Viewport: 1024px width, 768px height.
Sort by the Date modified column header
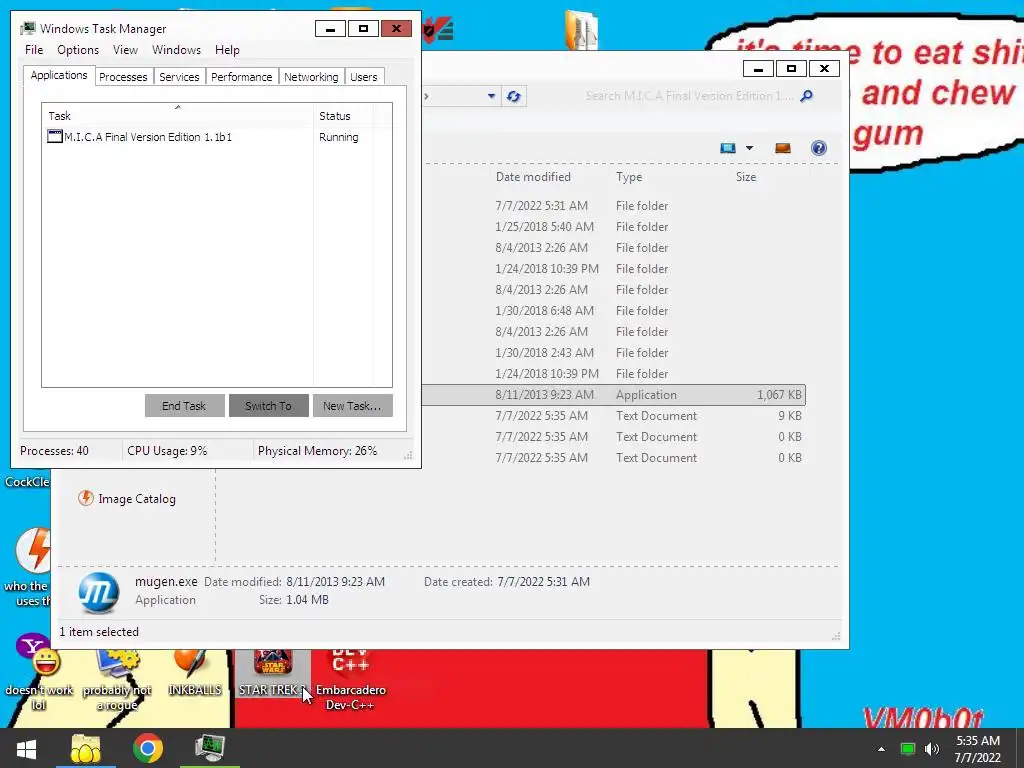coord(533,177)
